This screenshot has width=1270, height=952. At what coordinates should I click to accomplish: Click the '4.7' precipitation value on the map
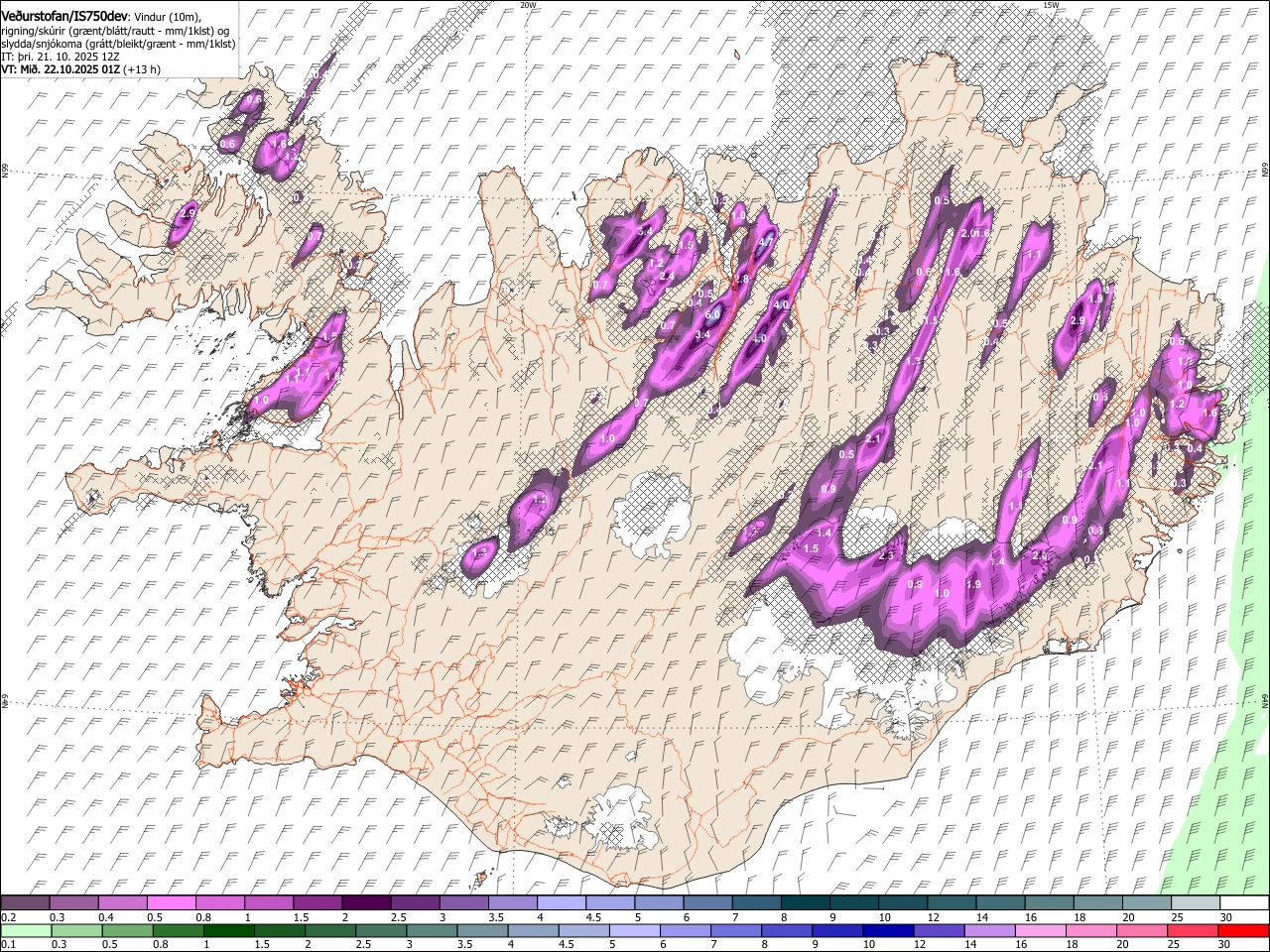tap(765, 242)
